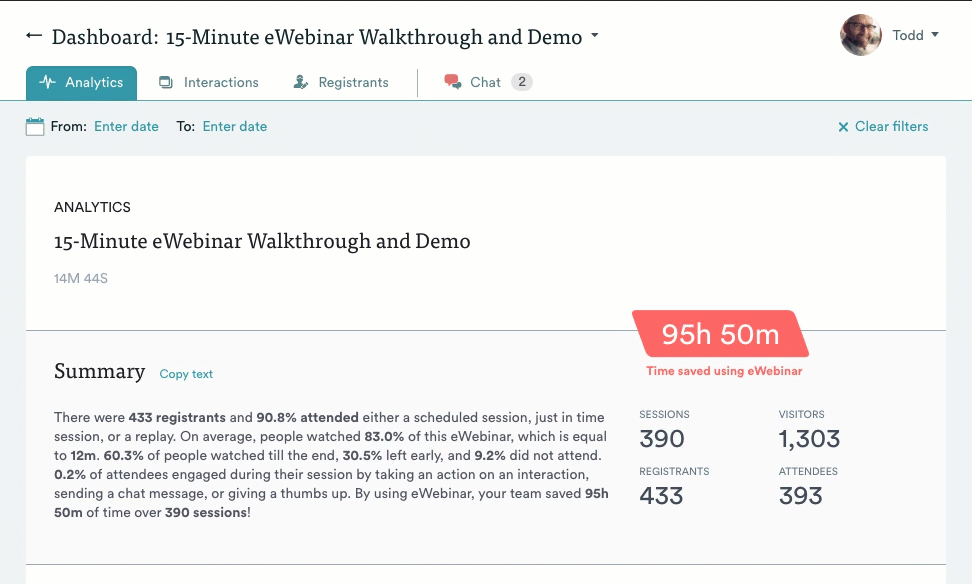Open the dropdown next to the dashboard title
972x584 pixels.
coord(593,35)
